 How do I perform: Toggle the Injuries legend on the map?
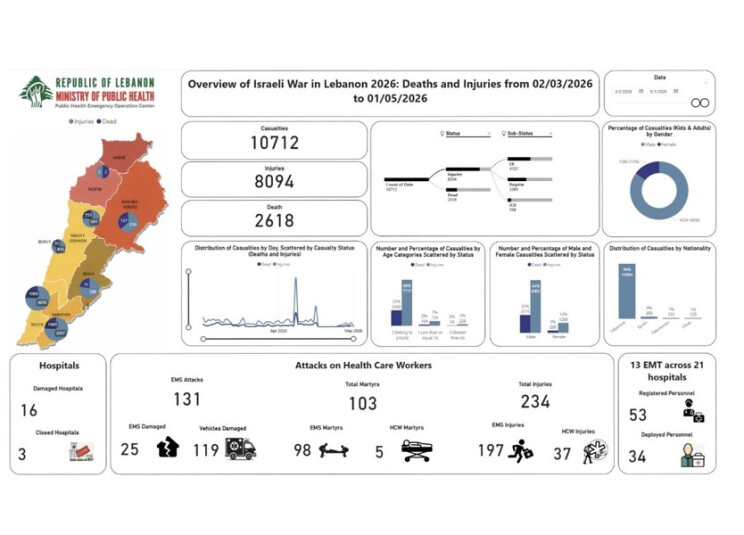click(82, 121)
